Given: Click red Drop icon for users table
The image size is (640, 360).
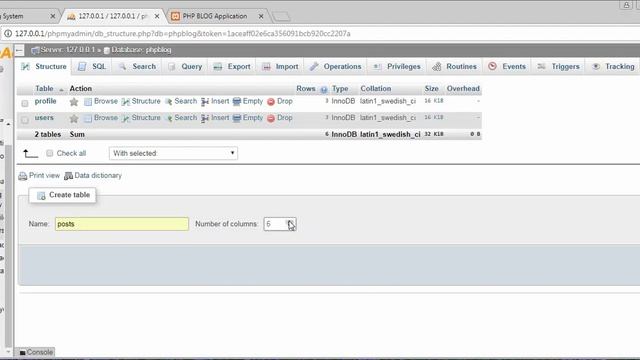Looking at the screenshot, I should [271, 118].
